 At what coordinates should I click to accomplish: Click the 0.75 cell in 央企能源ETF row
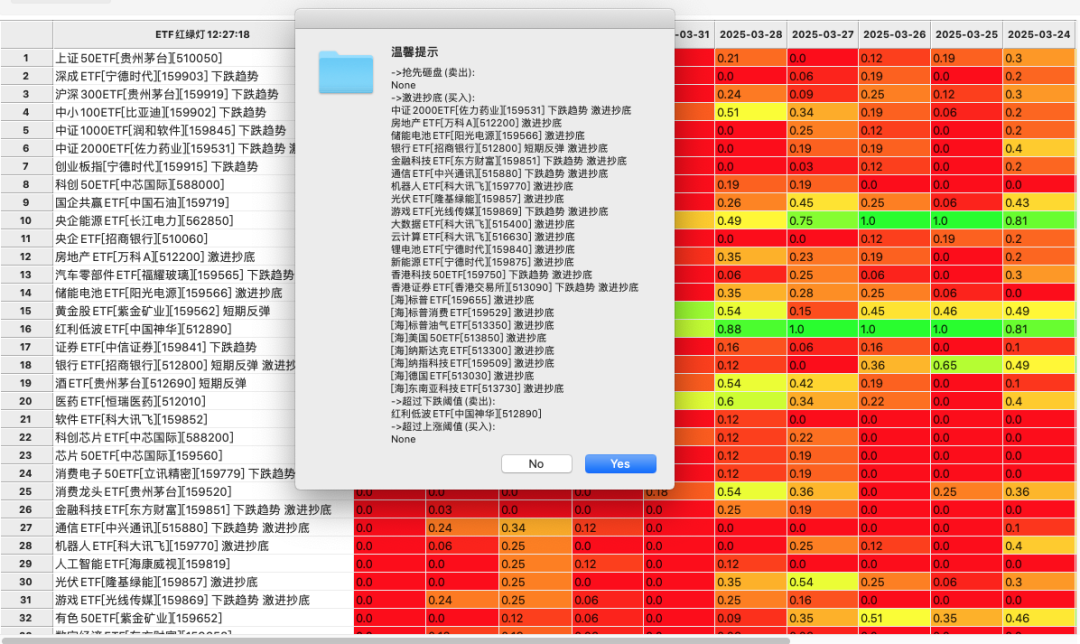point(822,220)
